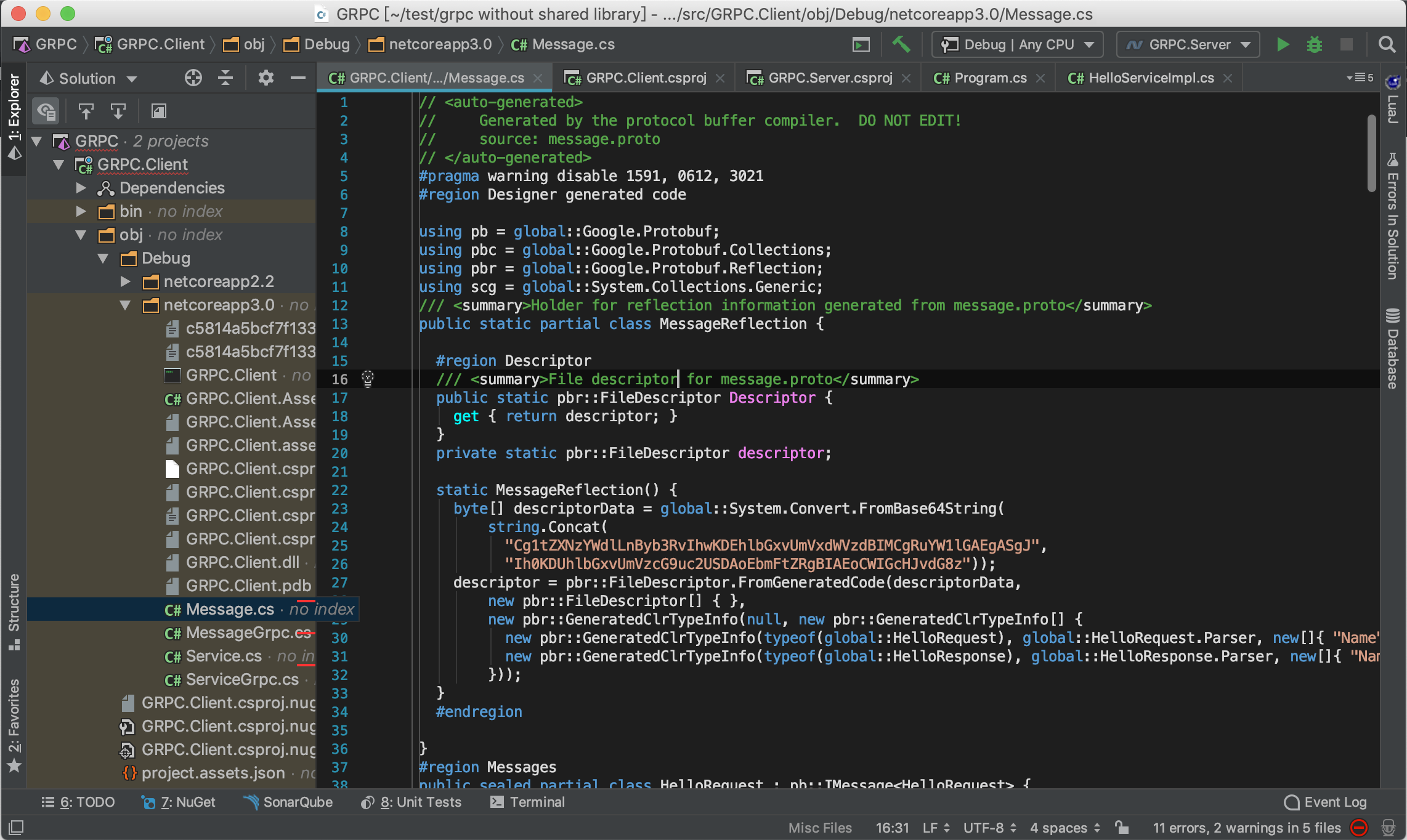Click the Build hammer icon
The width and height of the screenshot is (1407, 840).
pyautogui.click(x=901, y=44)
